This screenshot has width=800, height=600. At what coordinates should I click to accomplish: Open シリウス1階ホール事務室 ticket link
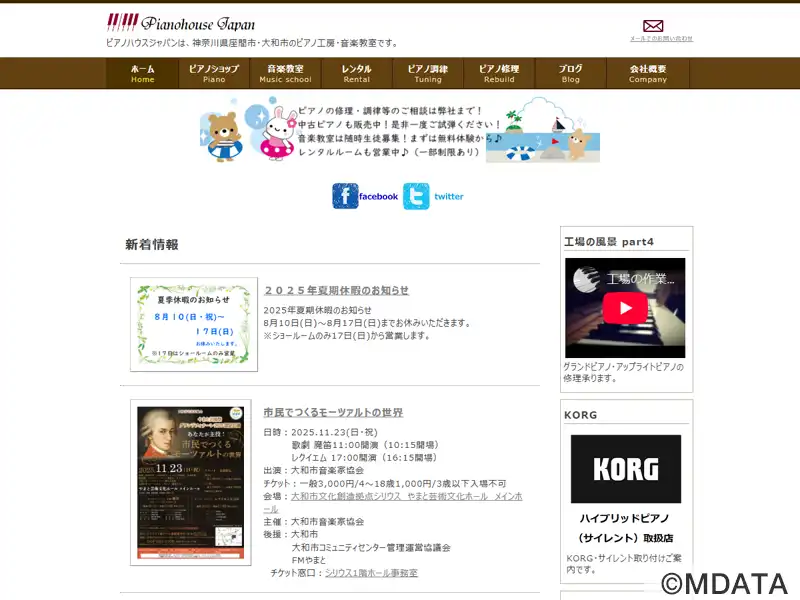coord(371,573)
